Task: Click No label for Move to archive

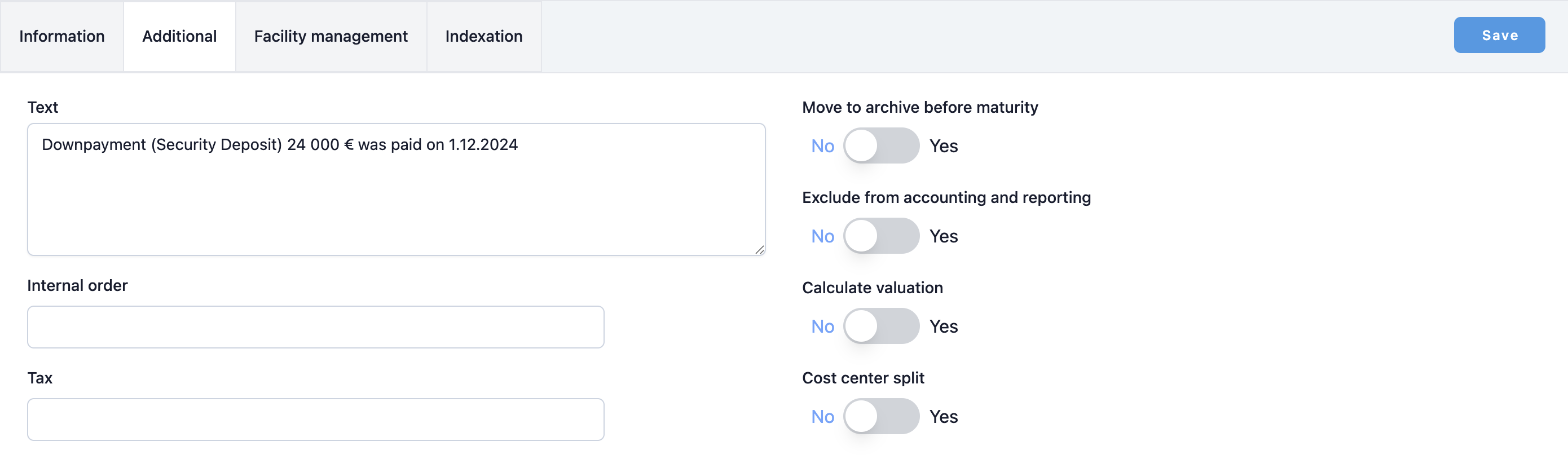Action: pyautogui.click(x=822, y=146)
